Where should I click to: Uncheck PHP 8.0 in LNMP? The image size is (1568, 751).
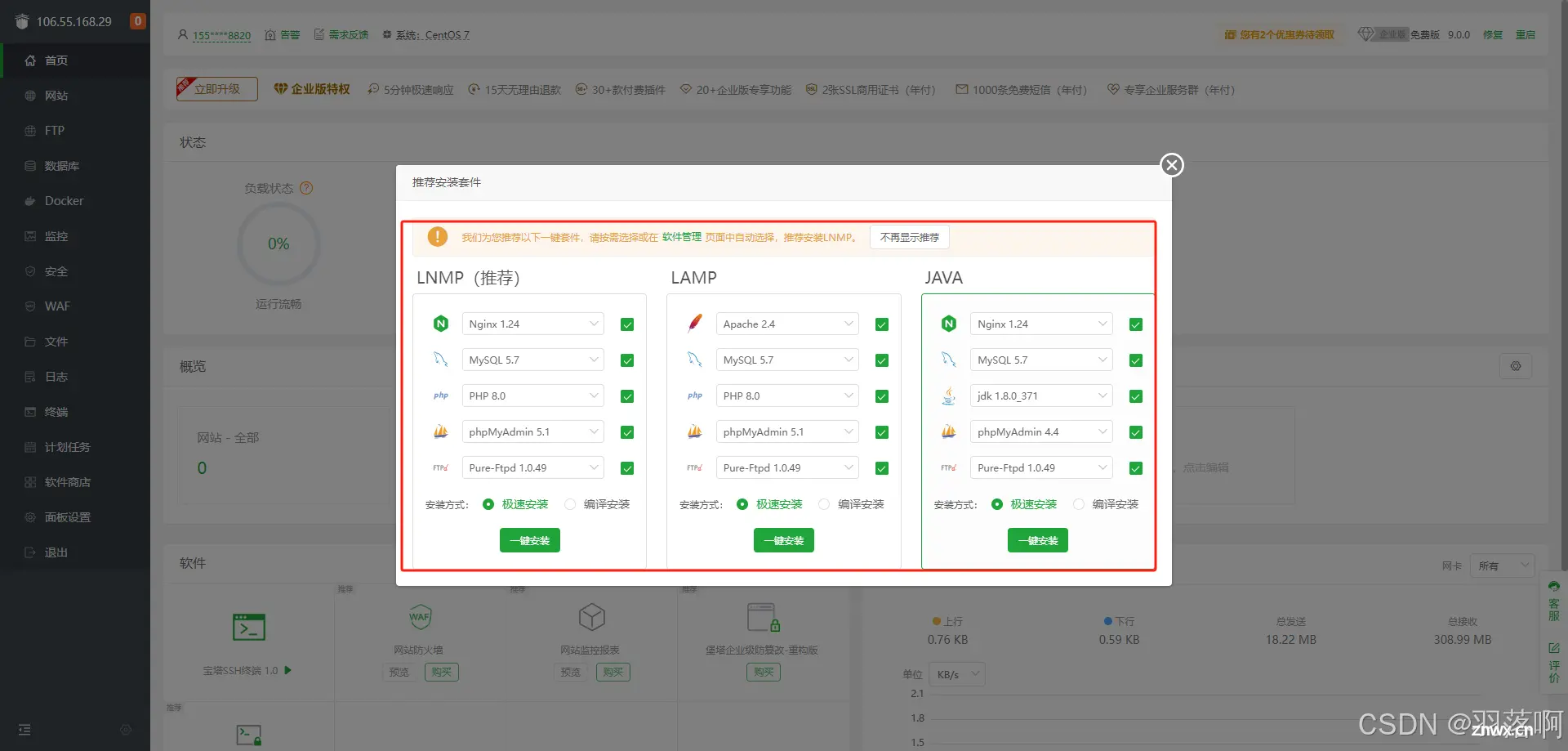pos(627,396)
